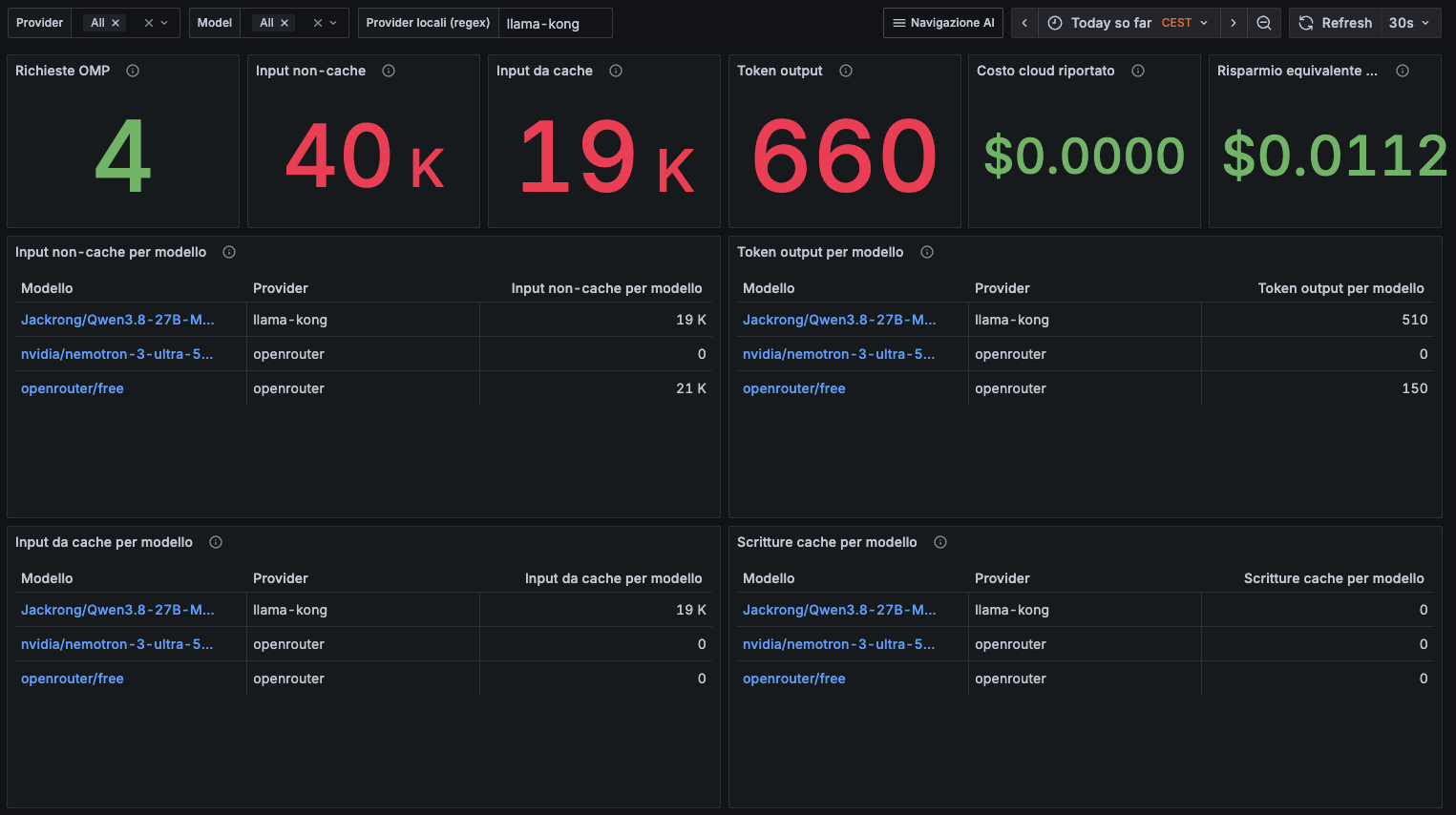Show info for Costo cloud riportato
1456x815 pixels.
pos(1138,71)
